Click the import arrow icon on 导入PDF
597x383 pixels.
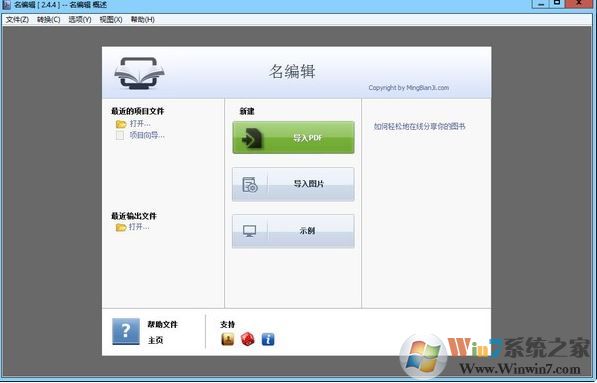click(x=252, y=138)
